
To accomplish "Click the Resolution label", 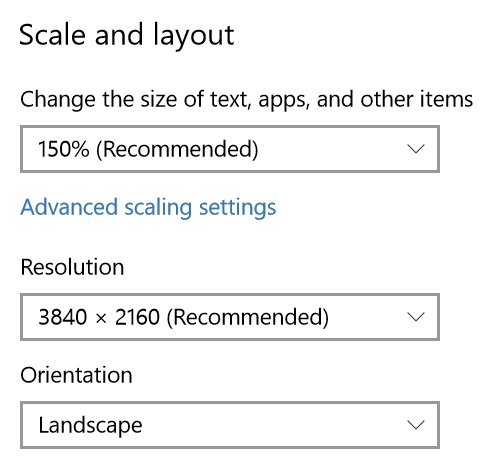I will click(x=72, y=267).
